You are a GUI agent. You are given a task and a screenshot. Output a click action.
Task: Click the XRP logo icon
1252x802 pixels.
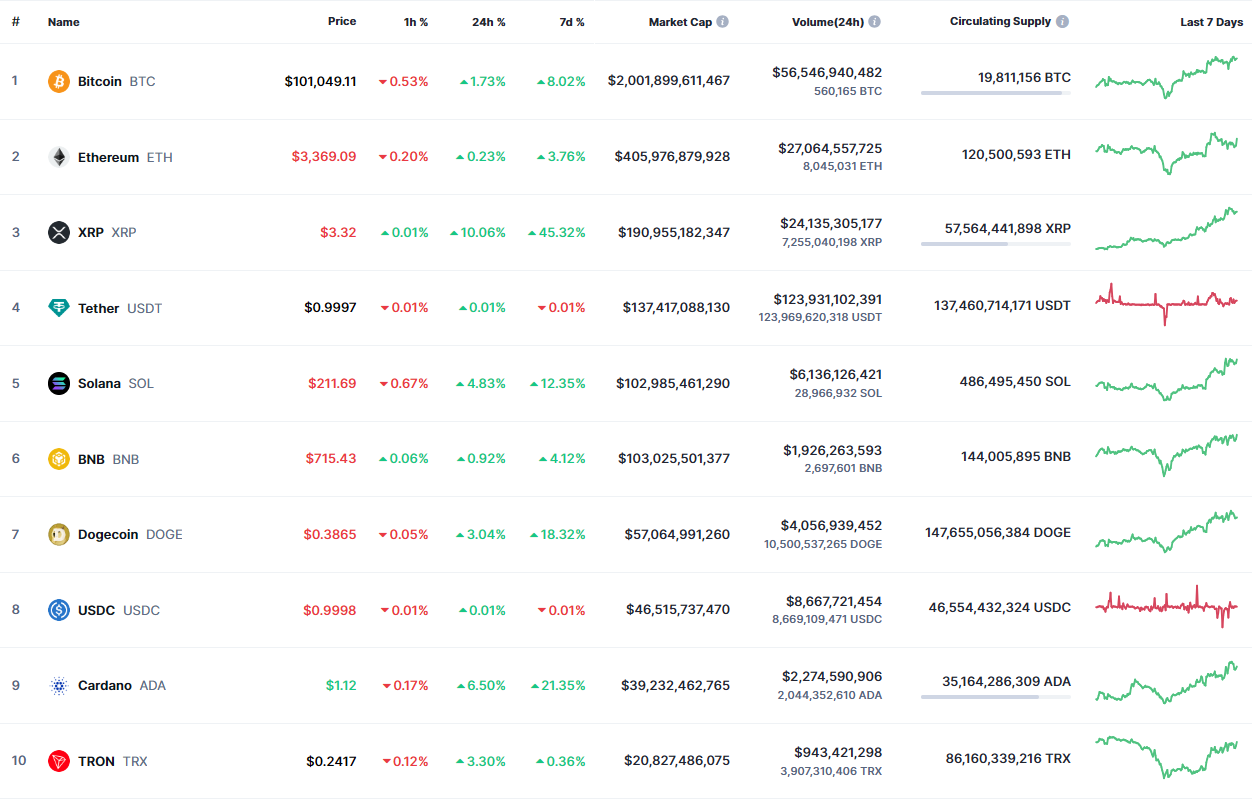click(59, 232)
